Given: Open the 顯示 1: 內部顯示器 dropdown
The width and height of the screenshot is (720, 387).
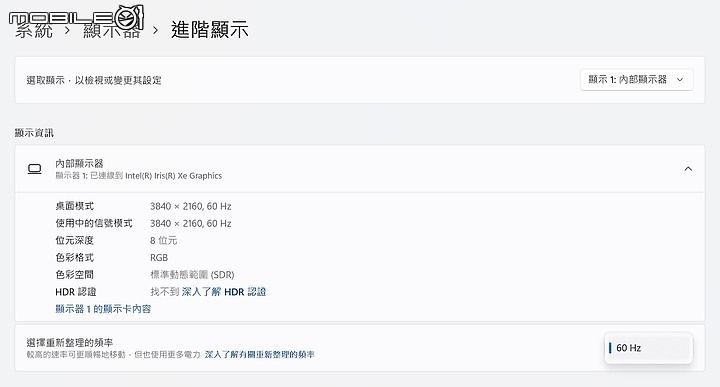Looking at the screenshot, I should pyautogui.click(x=636, y=80).
